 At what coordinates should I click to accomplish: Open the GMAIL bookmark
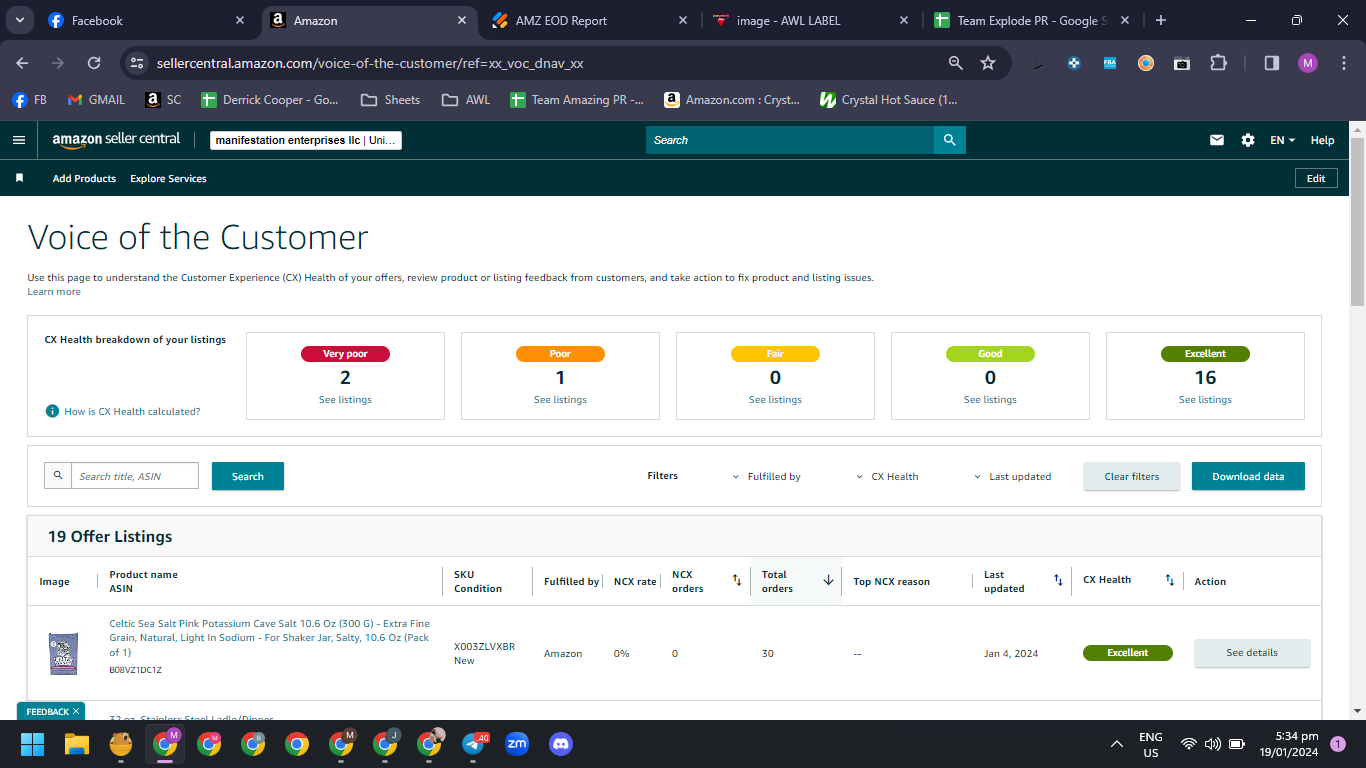click(x=96, y=100)
